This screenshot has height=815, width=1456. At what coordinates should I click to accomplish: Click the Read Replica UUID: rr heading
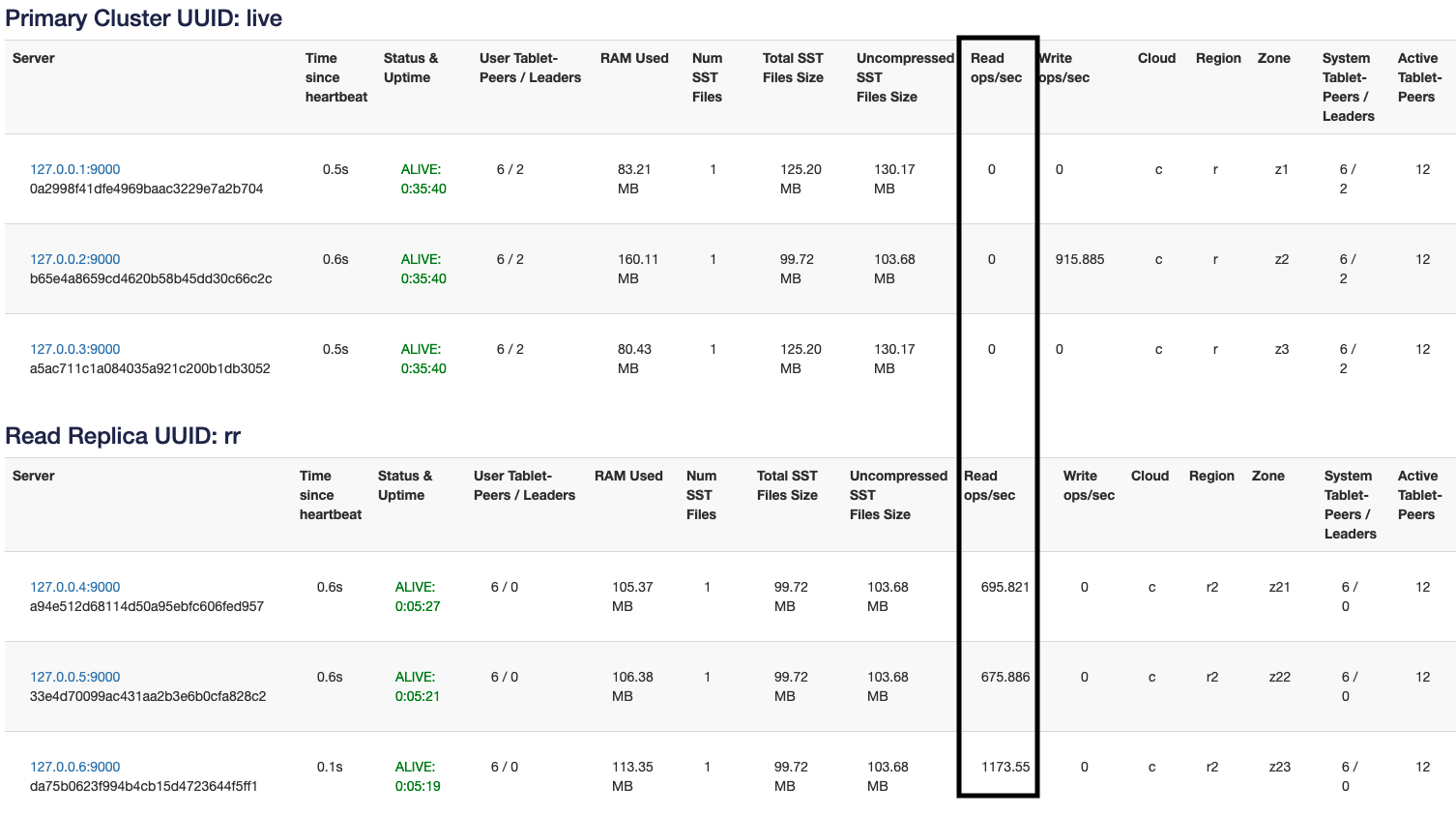pyautogui.click(x=123, y=436)
